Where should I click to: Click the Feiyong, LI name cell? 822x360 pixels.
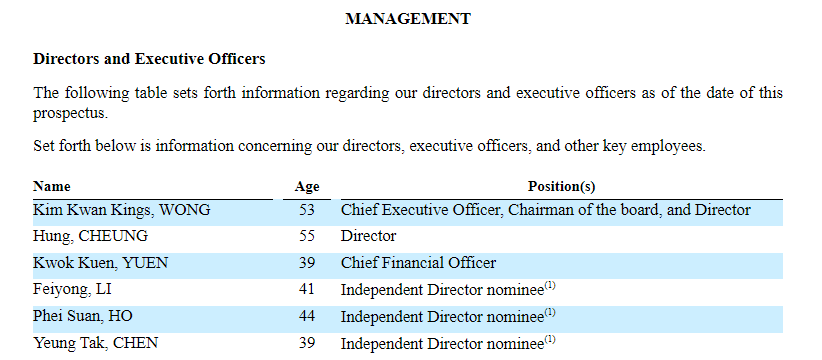click(72, 289)
